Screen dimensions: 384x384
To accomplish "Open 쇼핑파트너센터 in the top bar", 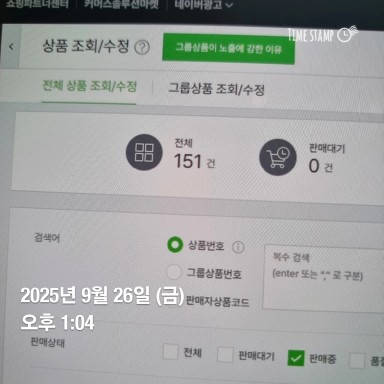I will point(37,4).
